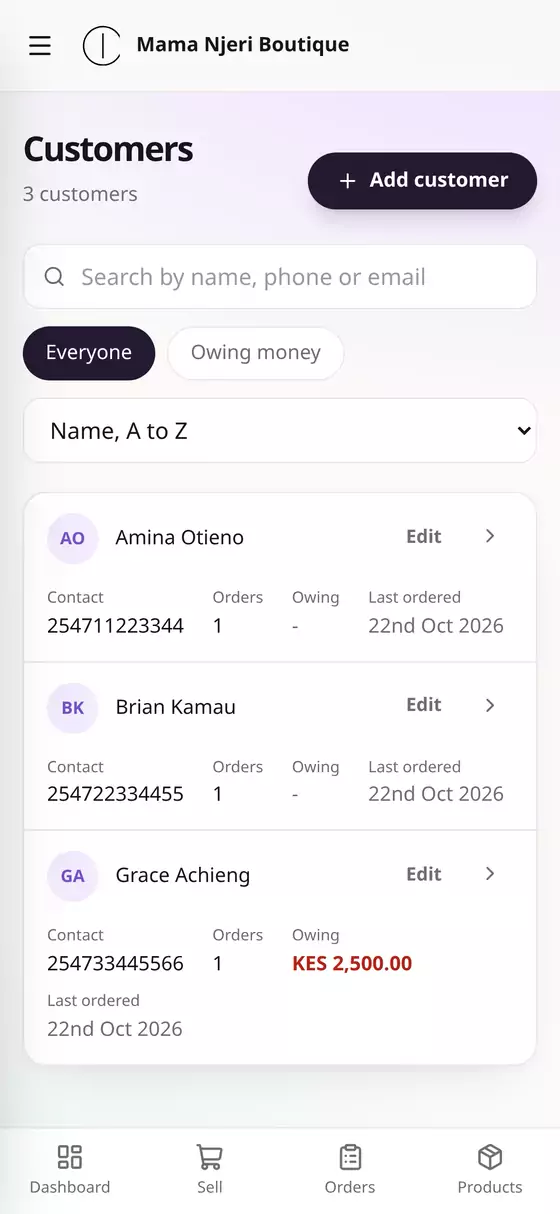Screen dimensions: 560x1214
Task: Switch to the Products tab label
Action: (490, 1187)
